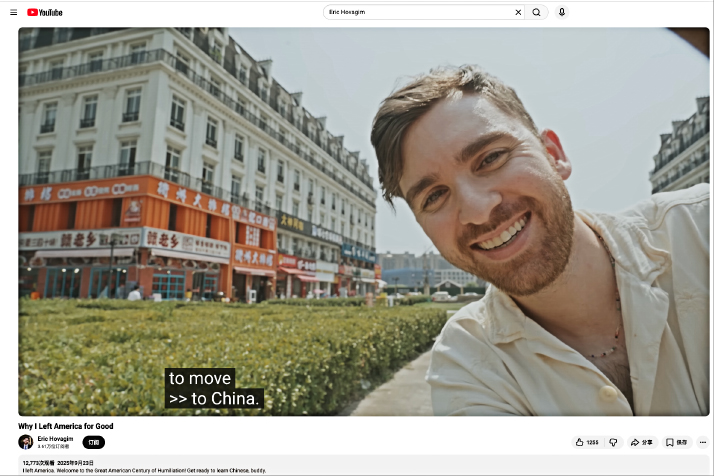Click the video title Why I Left America
This screenshot has width=714, height=476.
(66, 426)
